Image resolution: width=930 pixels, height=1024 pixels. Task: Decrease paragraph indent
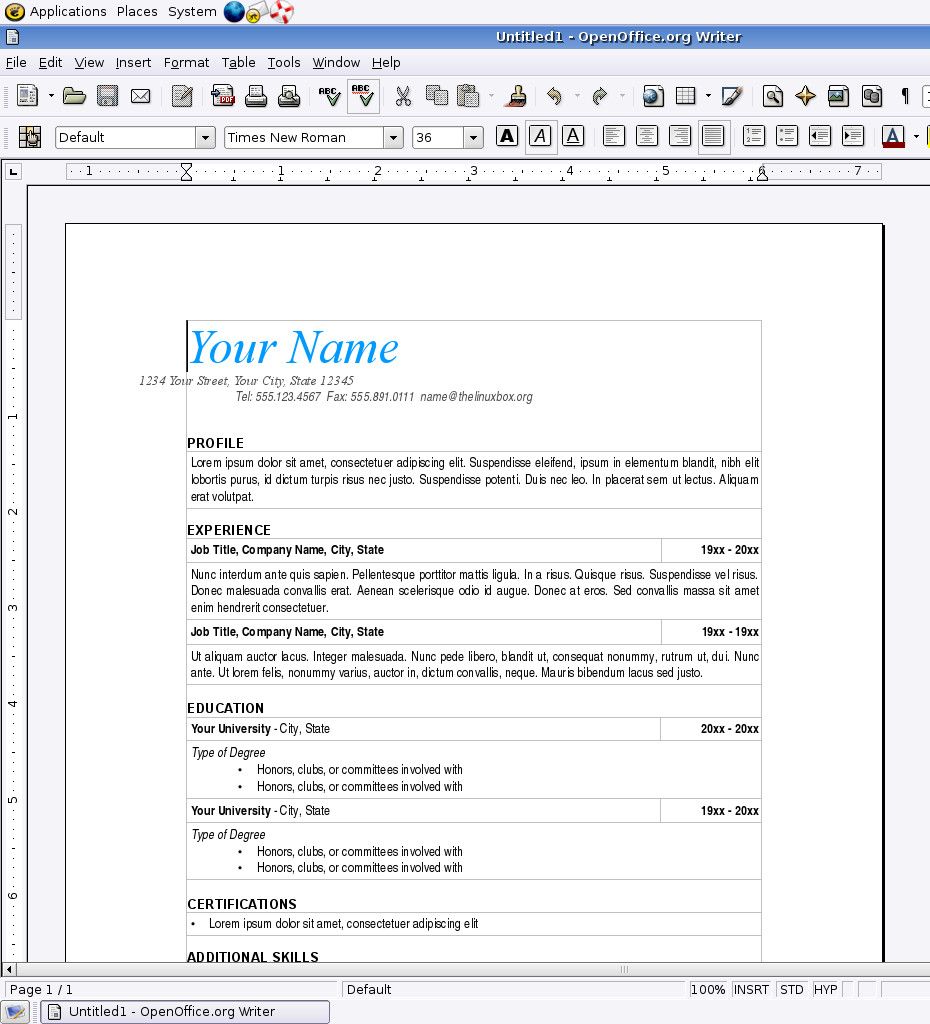coord(820,136)
